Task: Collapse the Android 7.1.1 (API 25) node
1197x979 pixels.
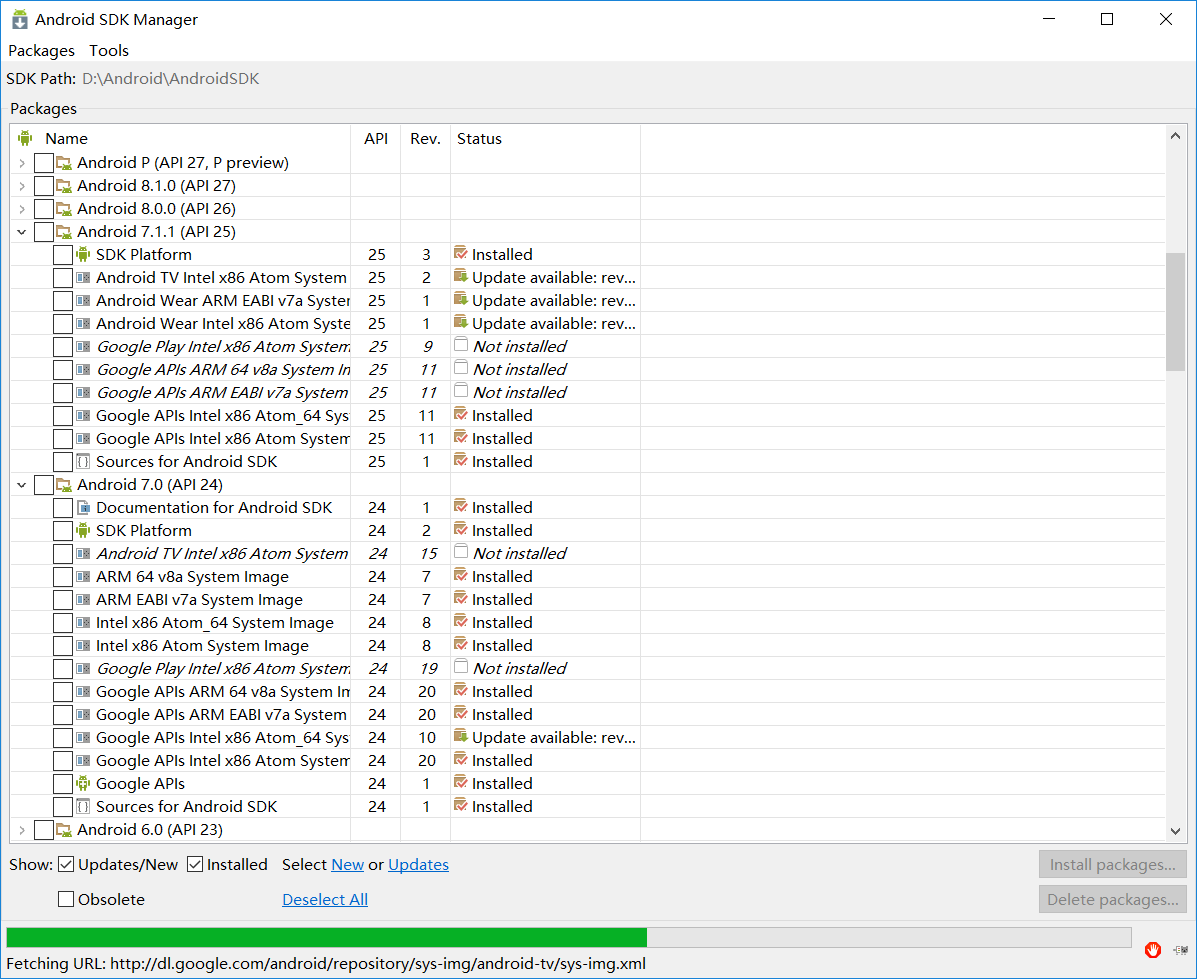Action: (21, 231)
